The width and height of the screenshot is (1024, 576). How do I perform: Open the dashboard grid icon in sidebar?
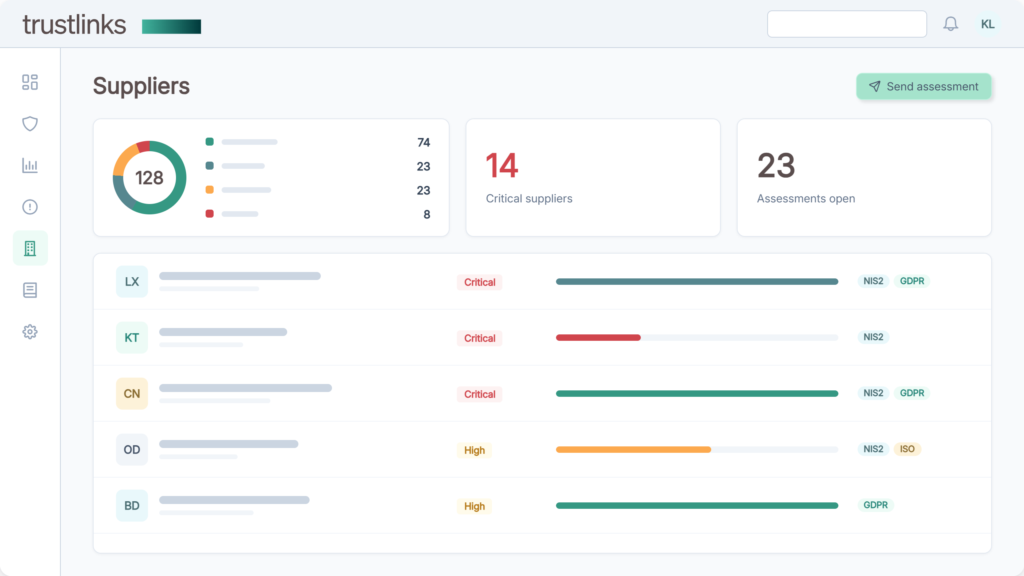(x=30, y=82)
